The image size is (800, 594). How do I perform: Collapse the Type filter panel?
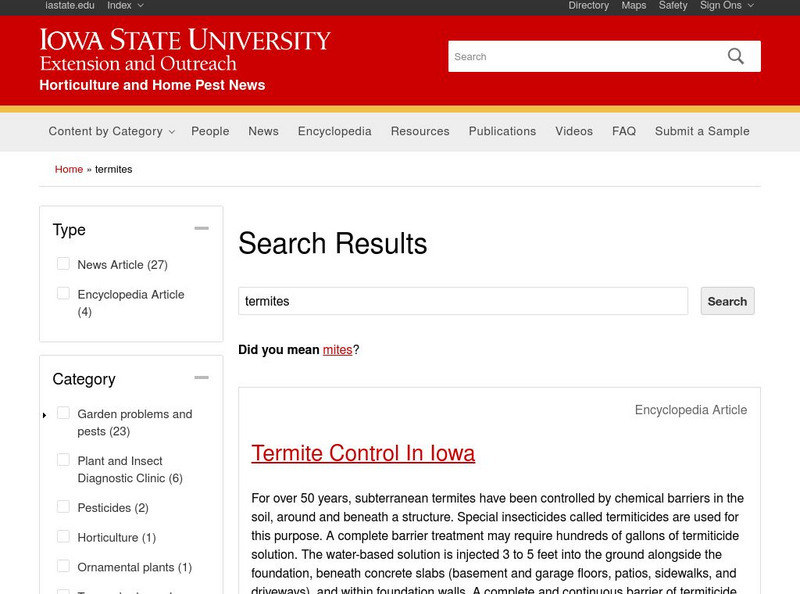coord(203,226)
